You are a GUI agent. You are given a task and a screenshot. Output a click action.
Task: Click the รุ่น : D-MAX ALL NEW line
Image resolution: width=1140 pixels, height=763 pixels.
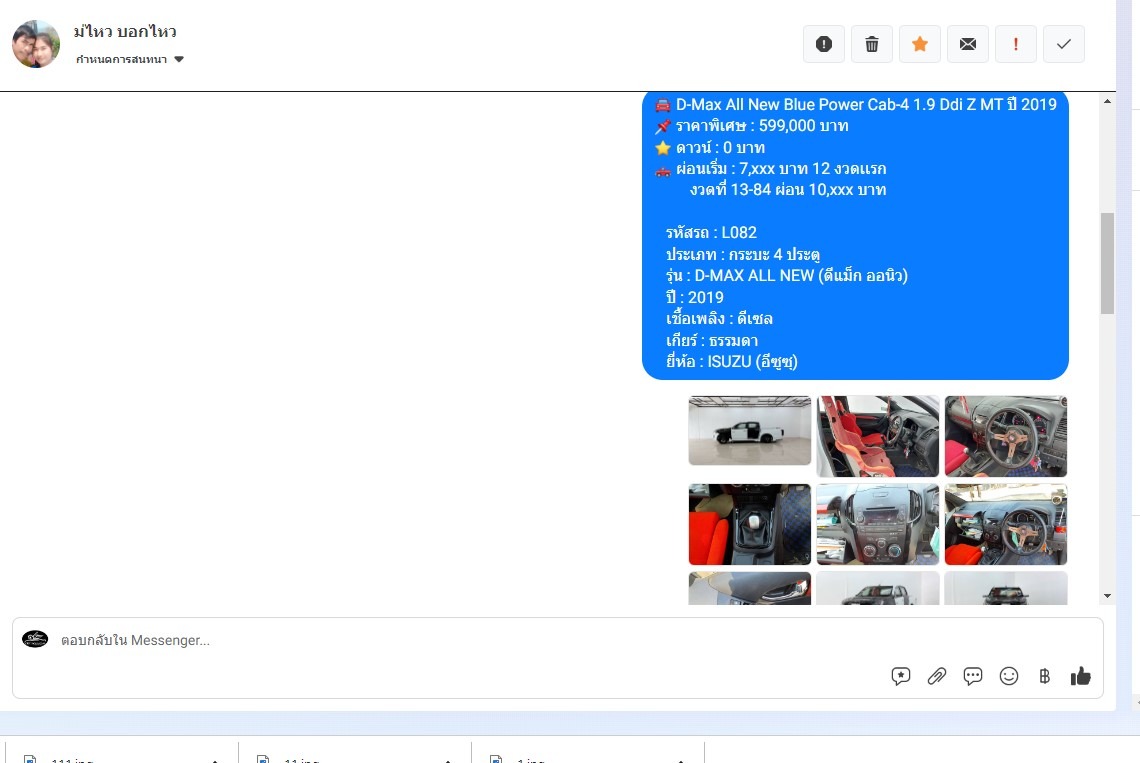pyautogui.click(x=787, y=276)
